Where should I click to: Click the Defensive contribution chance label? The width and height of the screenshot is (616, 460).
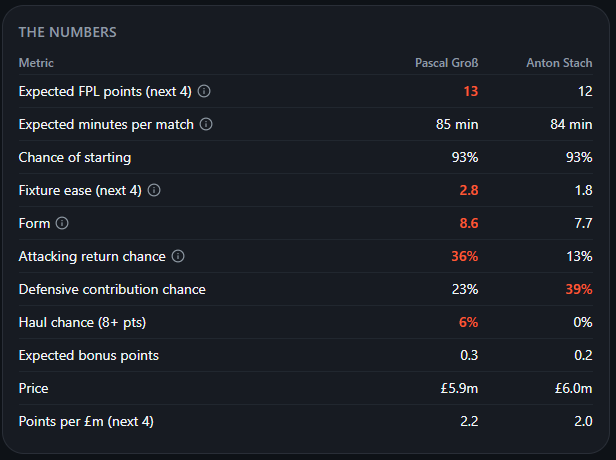click(x=112, y=289)
